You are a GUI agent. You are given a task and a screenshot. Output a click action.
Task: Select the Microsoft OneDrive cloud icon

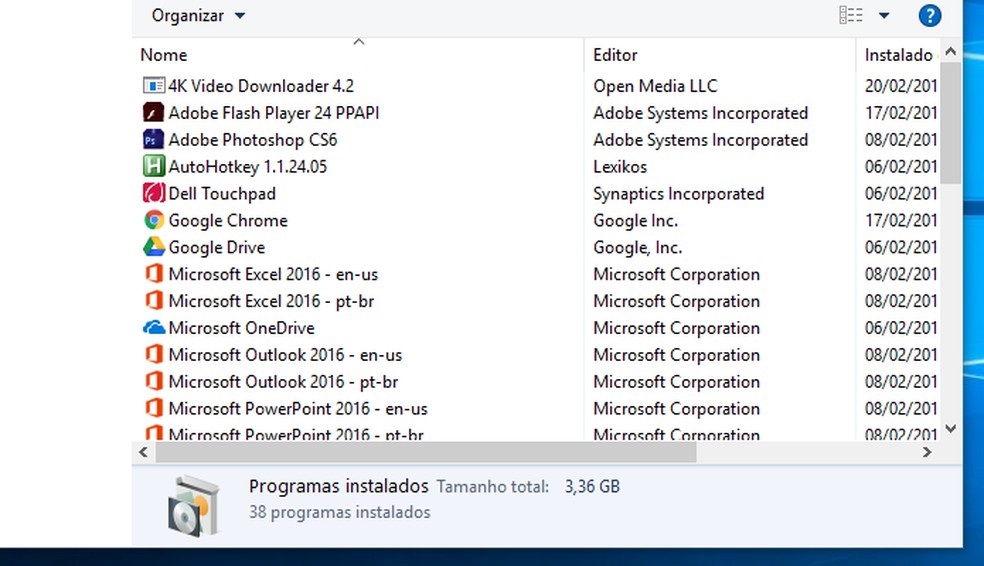coord(153,328)
